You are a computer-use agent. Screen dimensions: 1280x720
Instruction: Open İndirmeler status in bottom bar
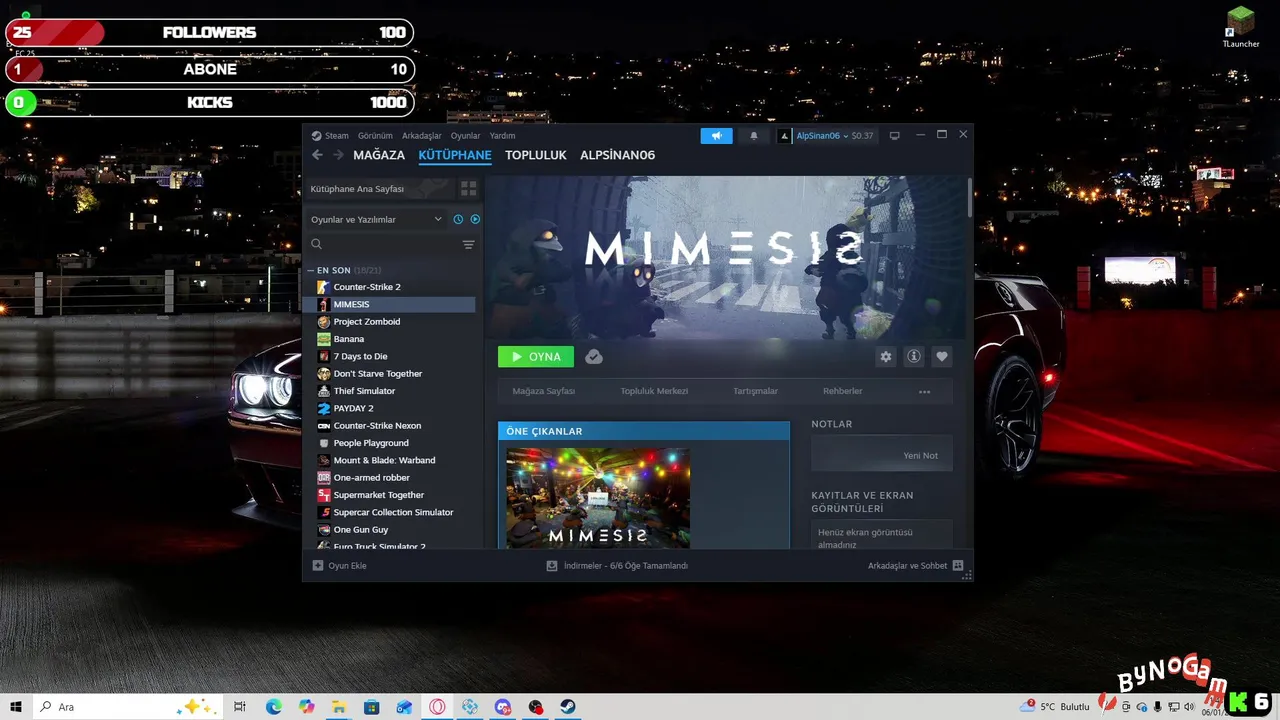click(x=617, y=565)
